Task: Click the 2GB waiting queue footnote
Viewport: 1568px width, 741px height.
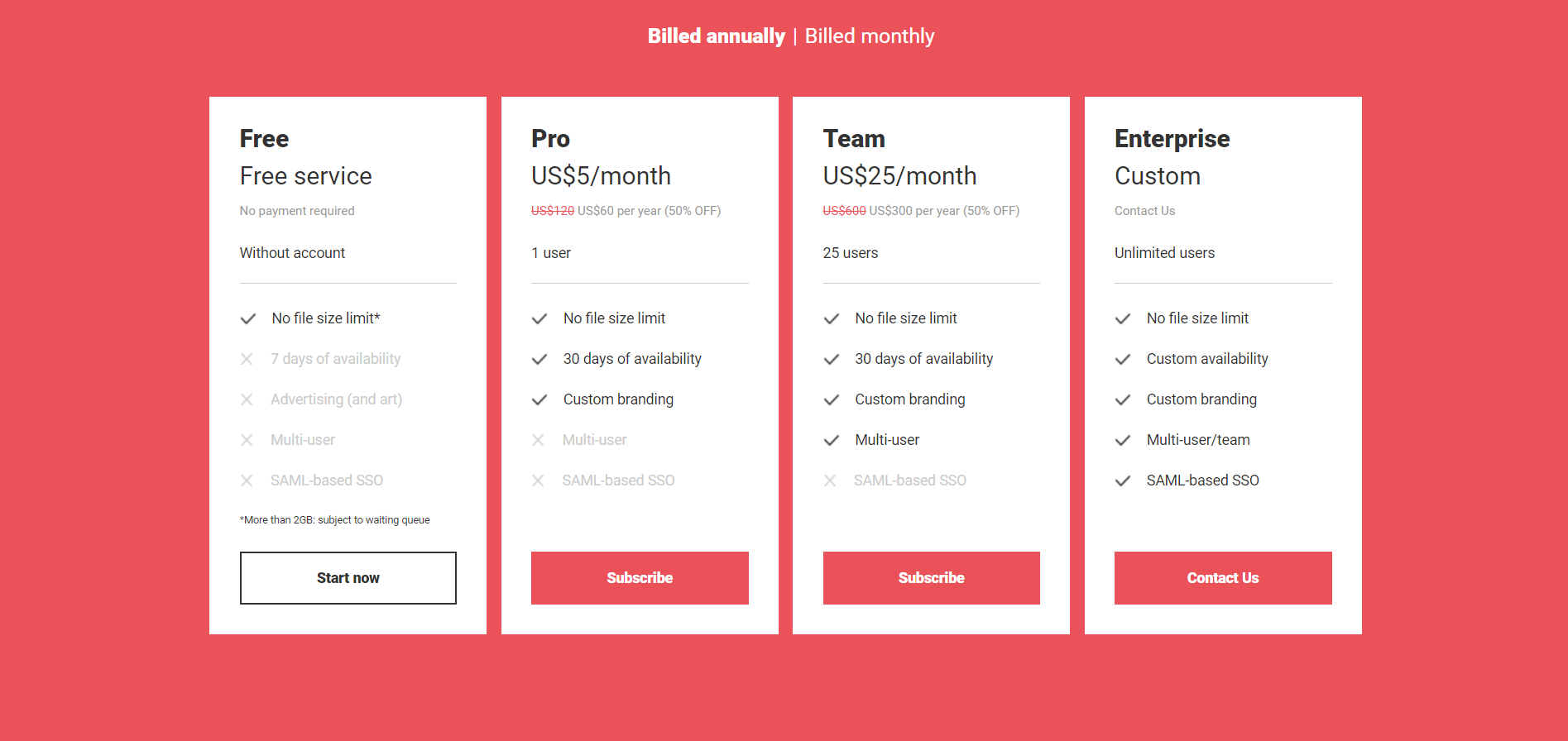Action: [335, 520]
